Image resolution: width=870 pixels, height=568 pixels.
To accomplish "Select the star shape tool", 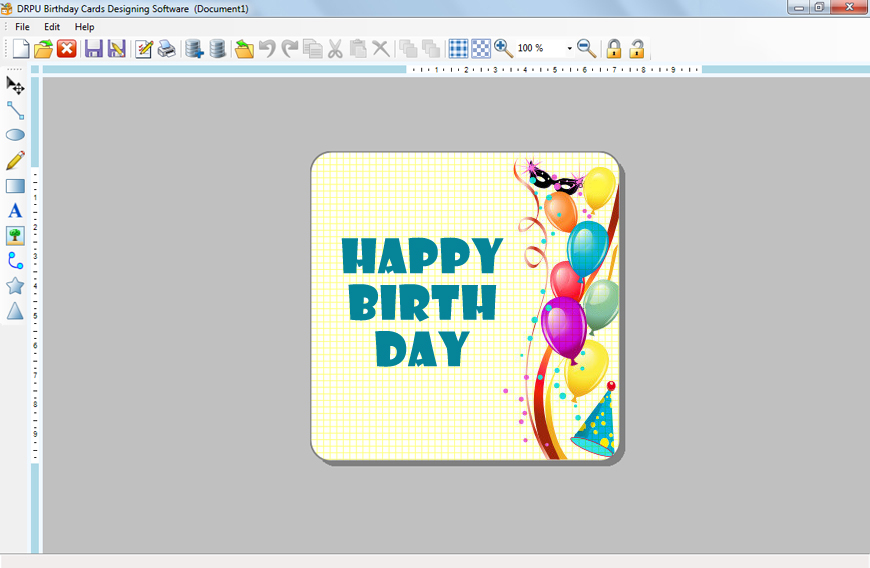I will coord(15,286).
